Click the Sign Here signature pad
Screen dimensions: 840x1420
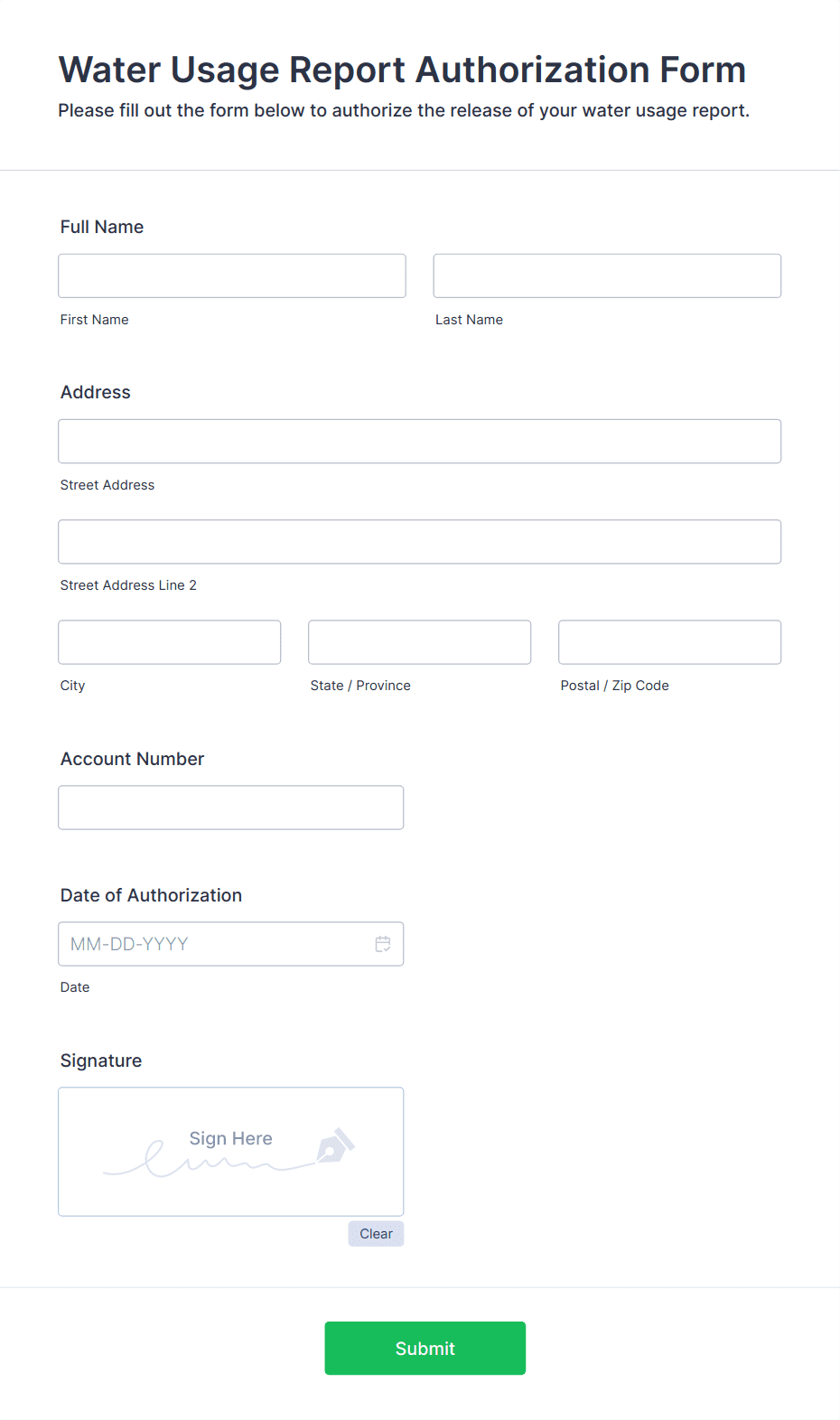231,1152
